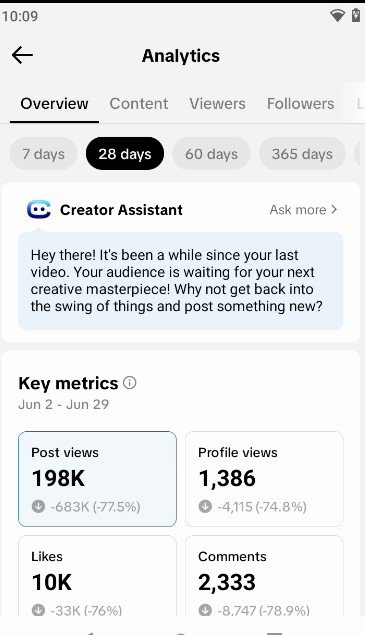Go to the Followers tab
This screenshot has height=635, width=365.
301,104
